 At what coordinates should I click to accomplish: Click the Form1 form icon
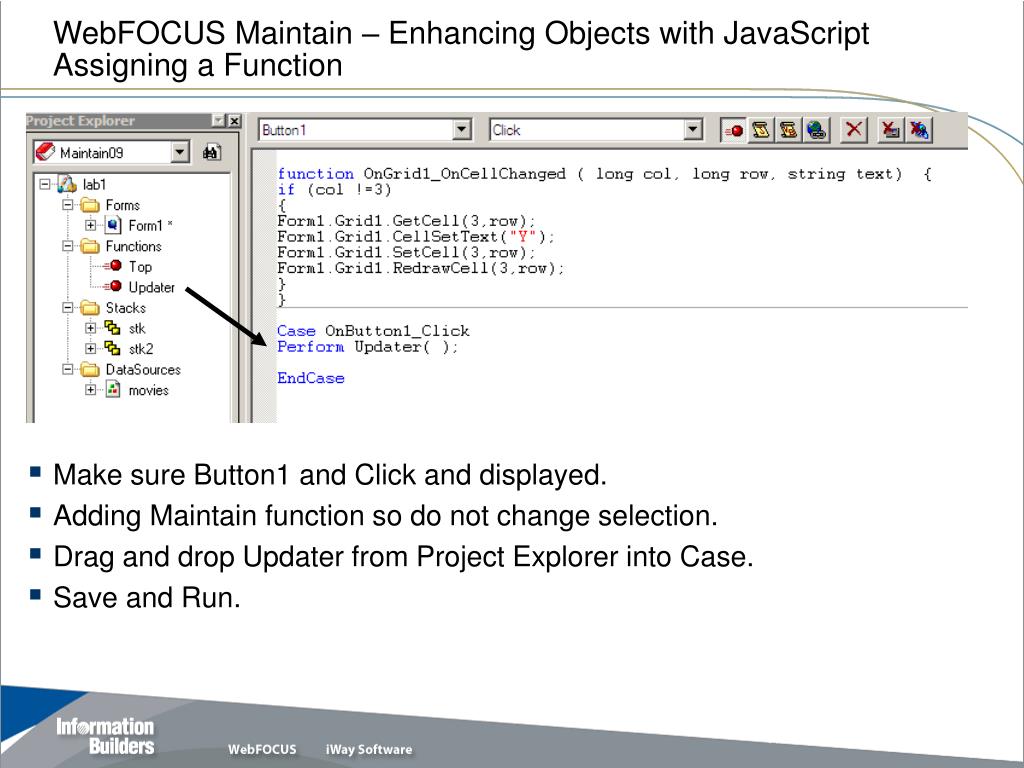pos(112,225)
